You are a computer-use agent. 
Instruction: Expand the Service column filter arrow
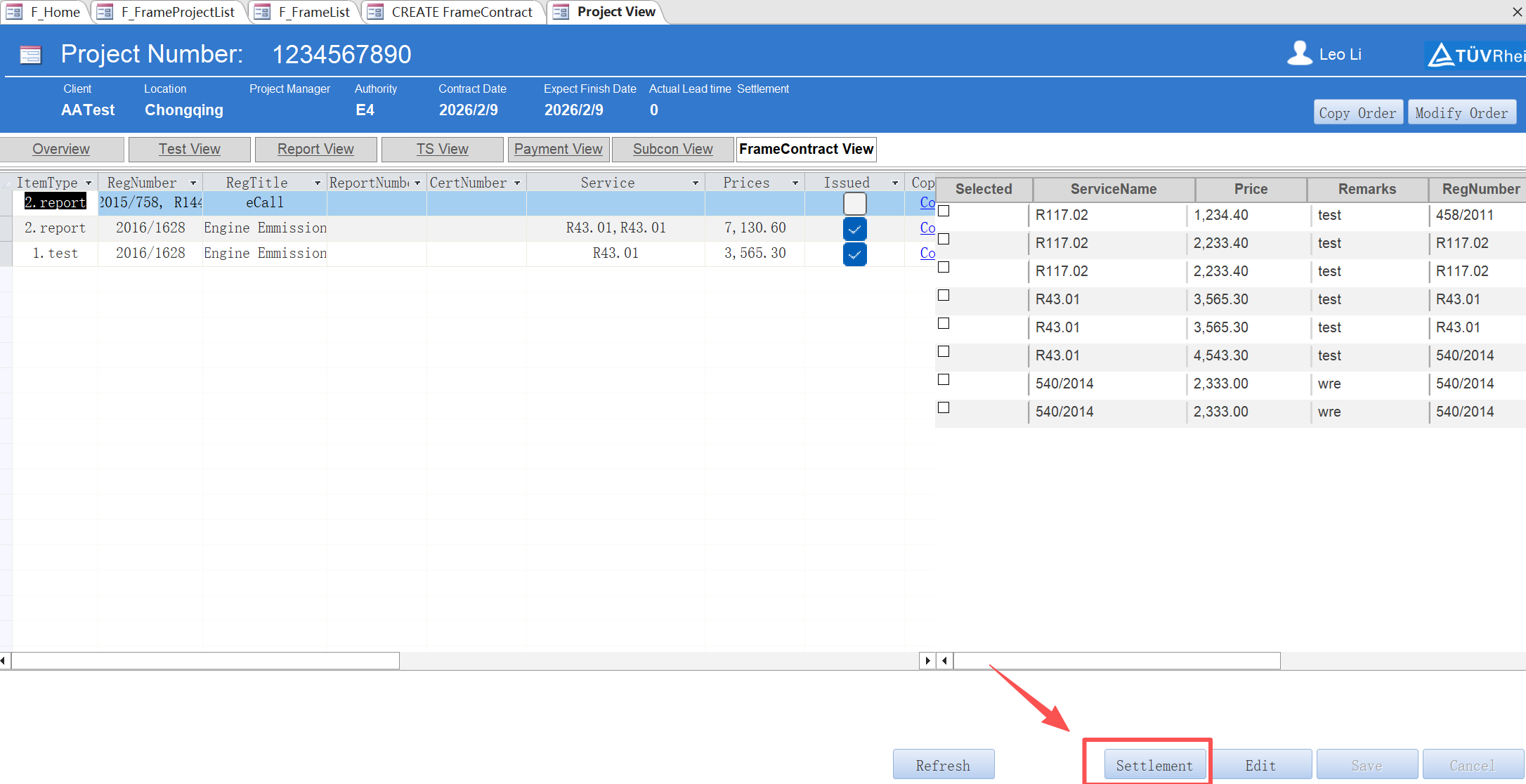click(x=696, y=183)
